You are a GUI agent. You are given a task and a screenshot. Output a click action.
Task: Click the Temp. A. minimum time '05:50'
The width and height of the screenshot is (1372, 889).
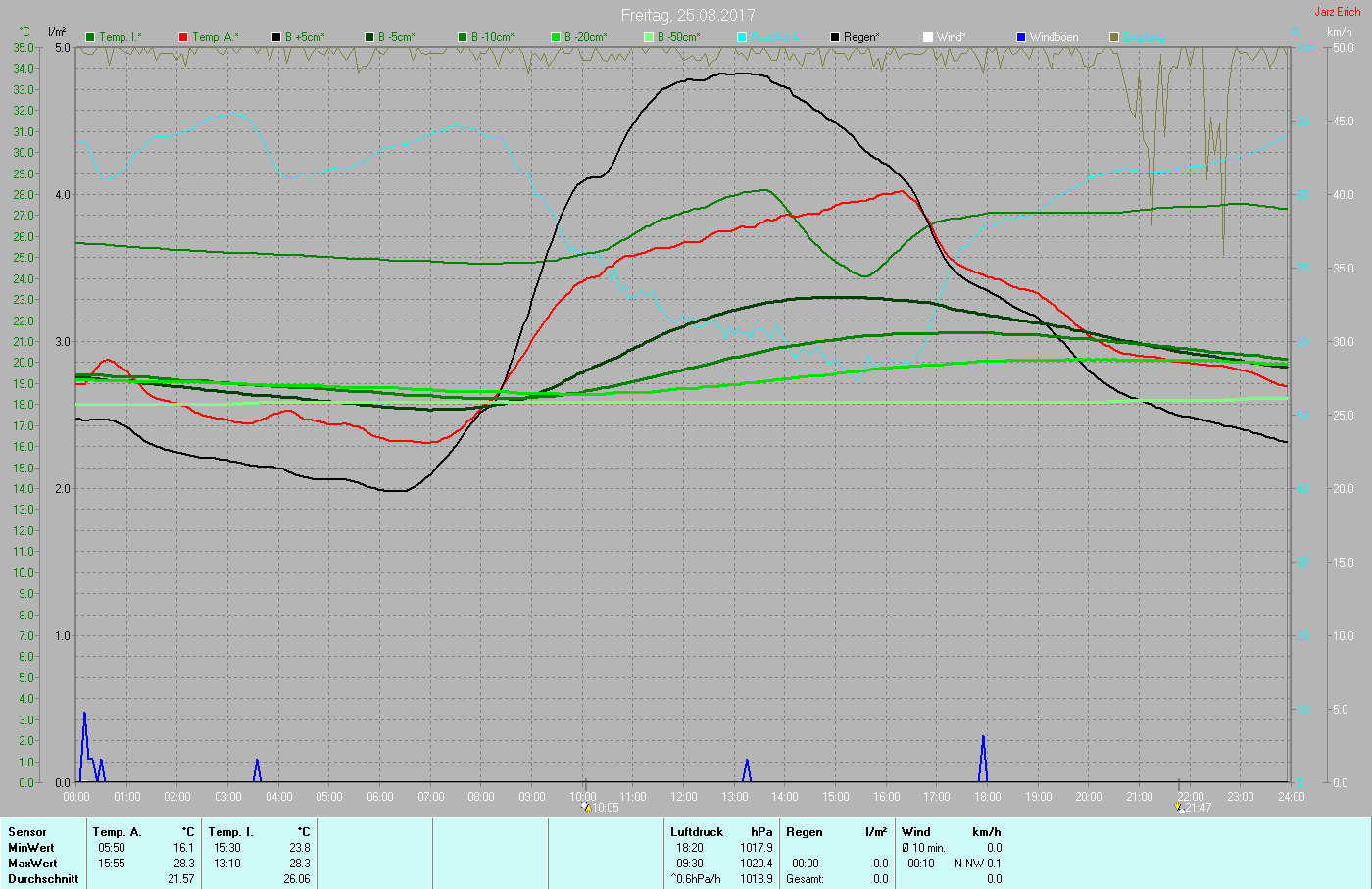click(112, 848)
